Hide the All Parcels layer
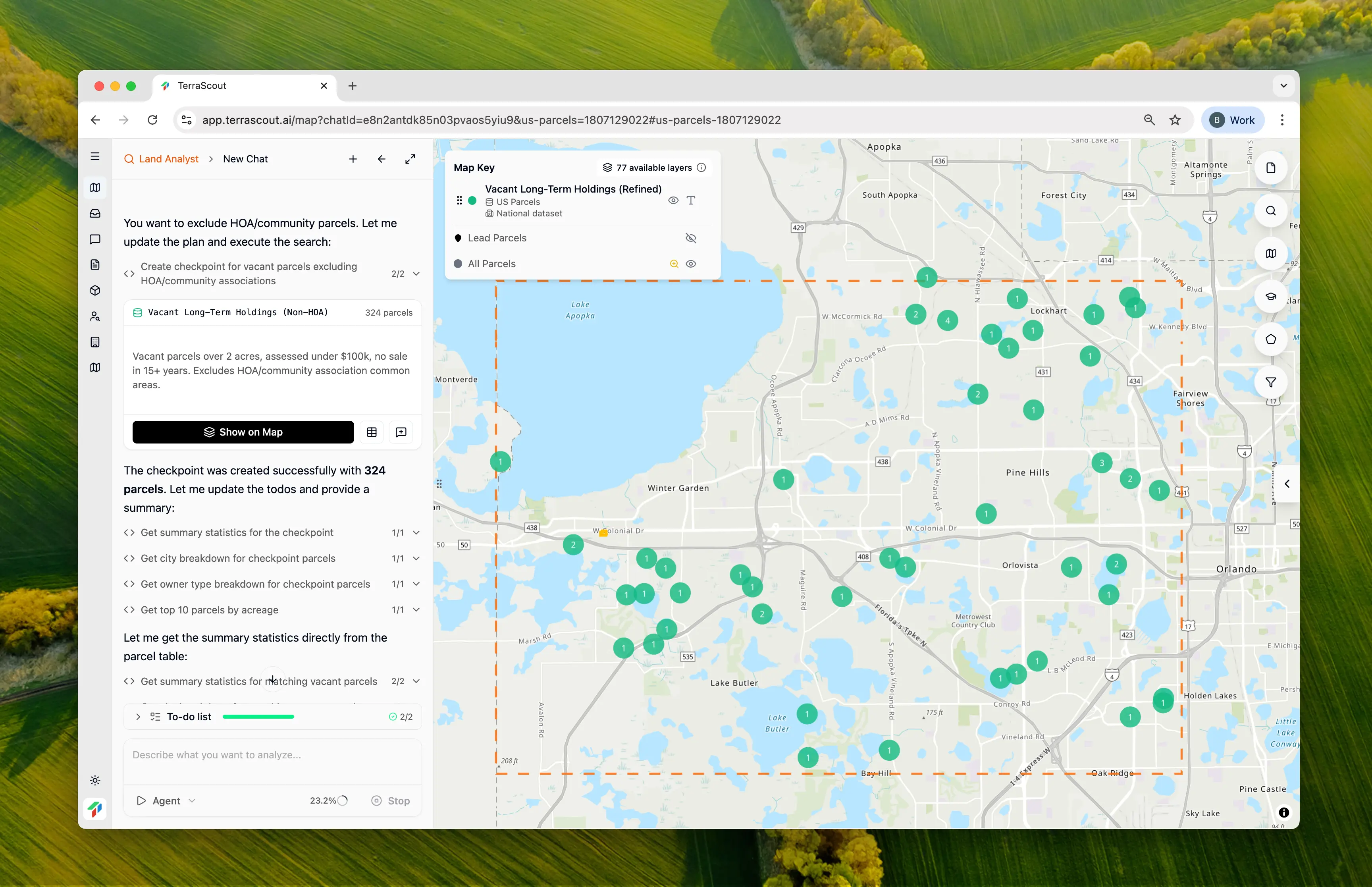The image size is (1372, 887). tap(691, 264)
